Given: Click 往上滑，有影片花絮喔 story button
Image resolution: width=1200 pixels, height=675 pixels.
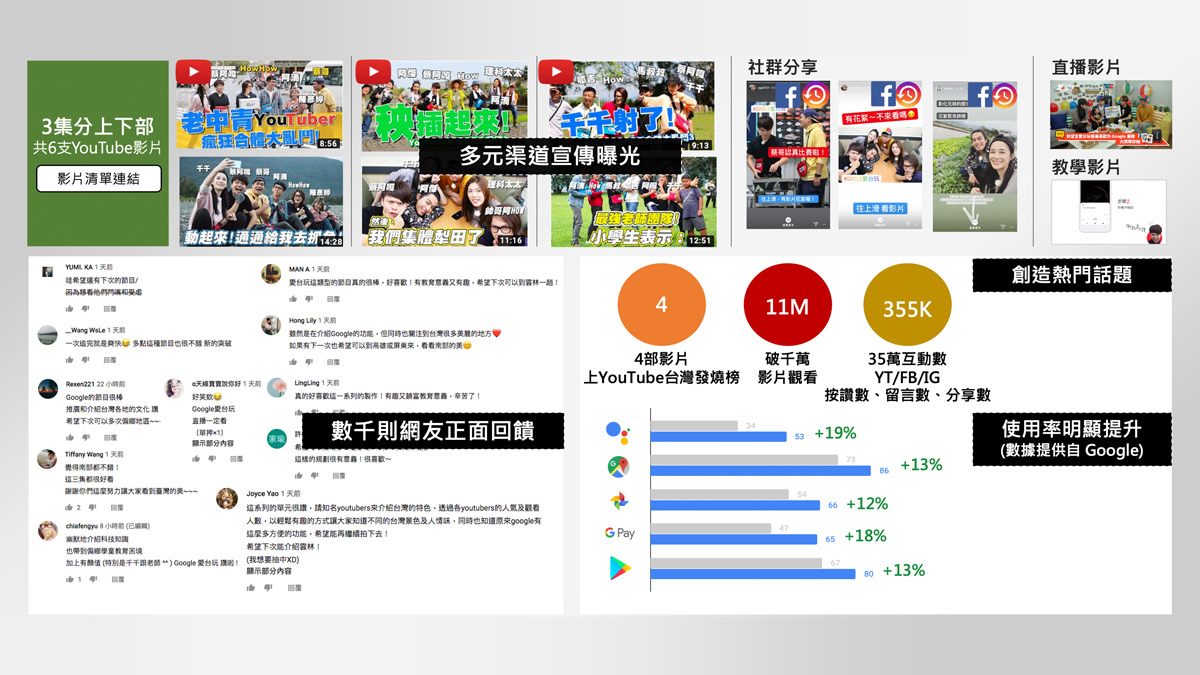Looking at the screenshot, I should pos(788,199).
